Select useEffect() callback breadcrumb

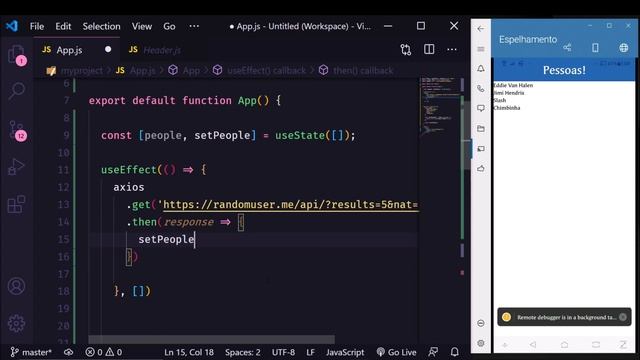[x=266, y=70]
